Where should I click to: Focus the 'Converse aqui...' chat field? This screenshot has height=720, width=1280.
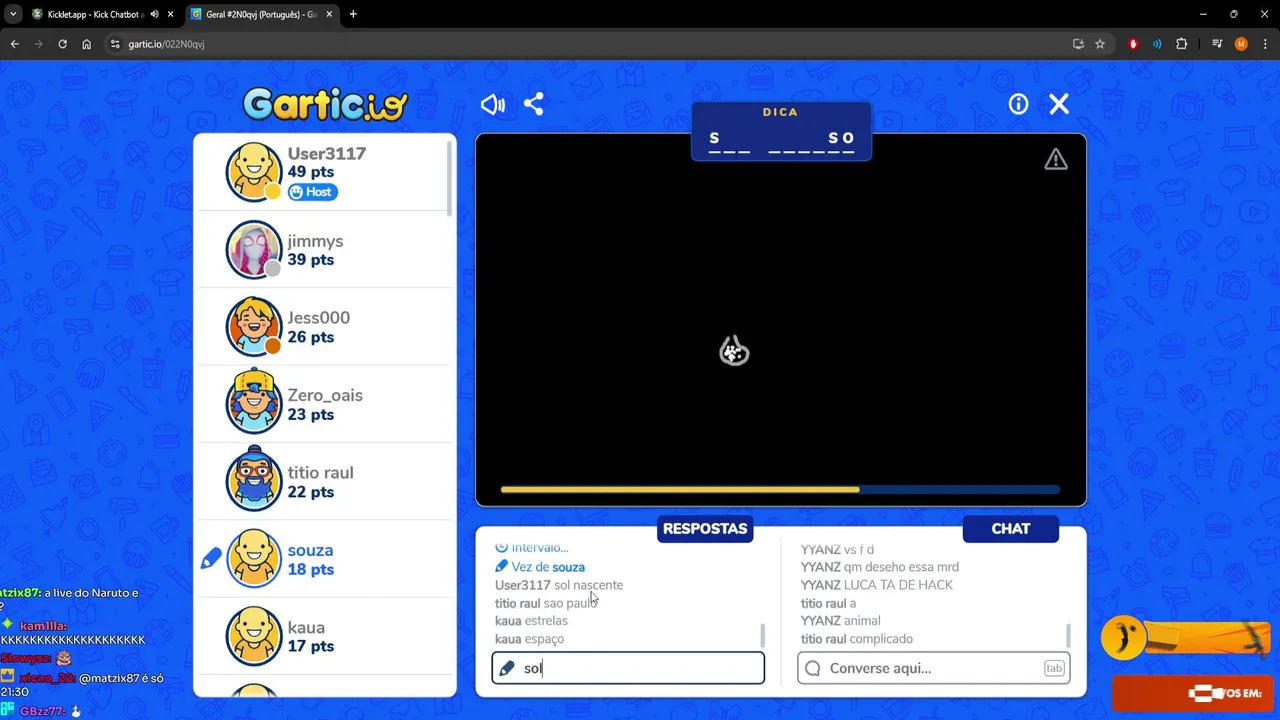pyautogui.click(x=934, y=668)
